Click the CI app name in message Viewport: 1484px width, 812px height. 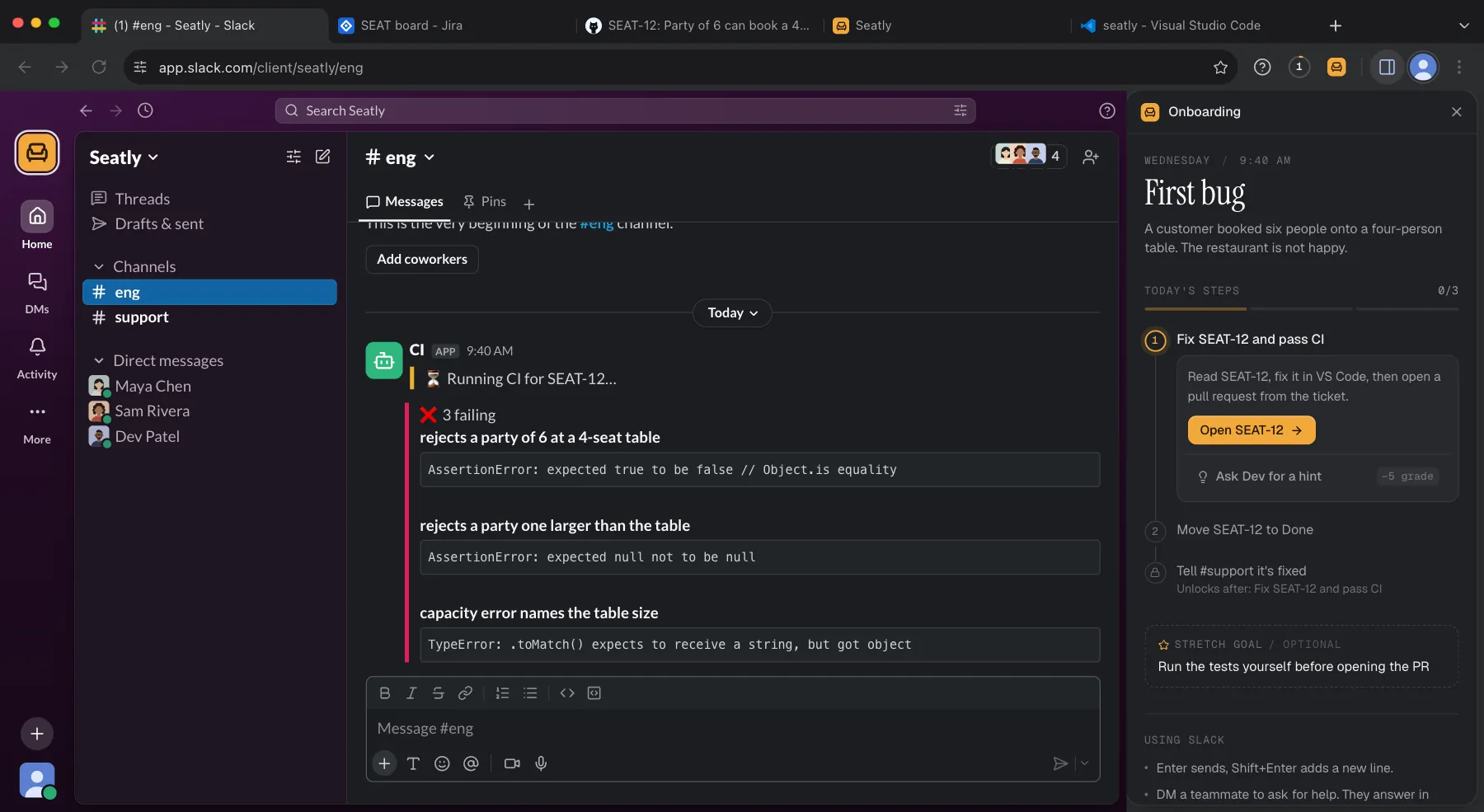pos(417,350)
